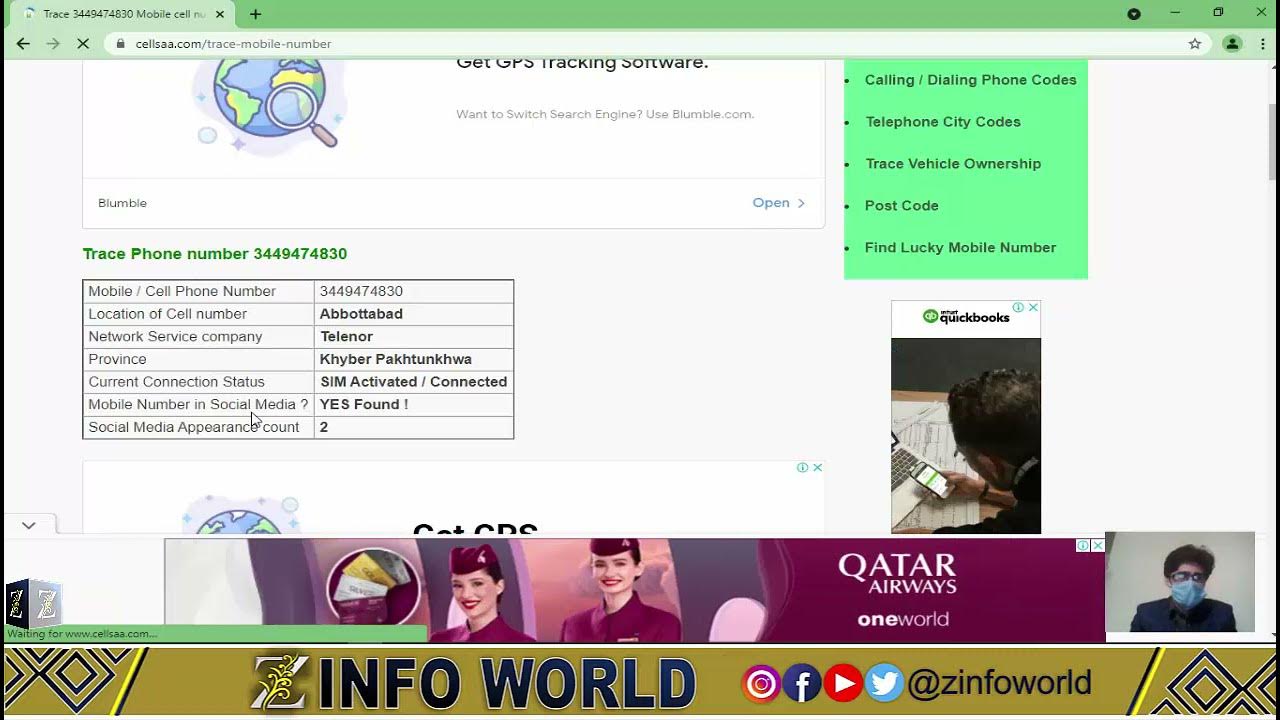Click 'Network Service company' label
Image resolution: width=1280 pixels, height=720 pixels.
(x=175, y=337)
